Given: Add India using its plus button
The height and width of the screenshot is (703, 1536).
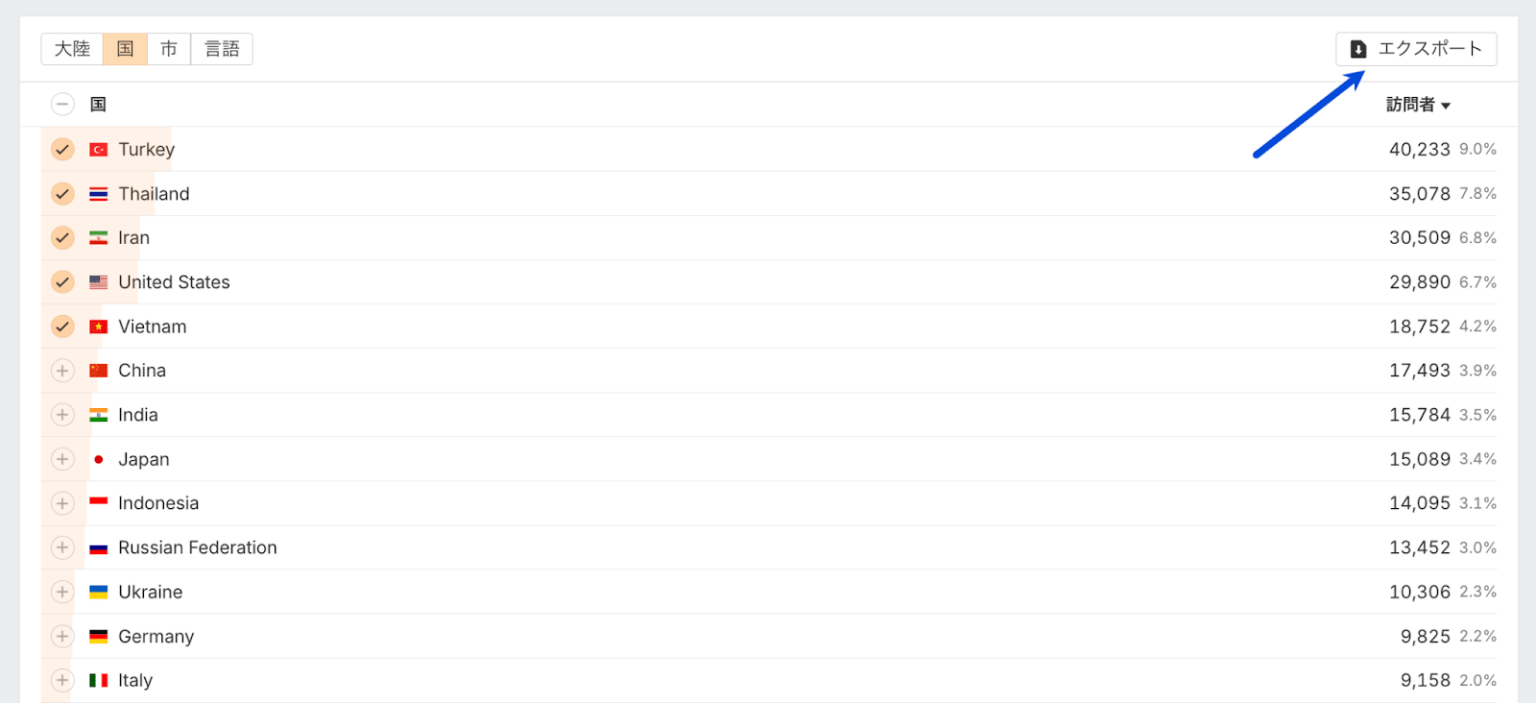Looking at the screenshot, I should point(63,415).
